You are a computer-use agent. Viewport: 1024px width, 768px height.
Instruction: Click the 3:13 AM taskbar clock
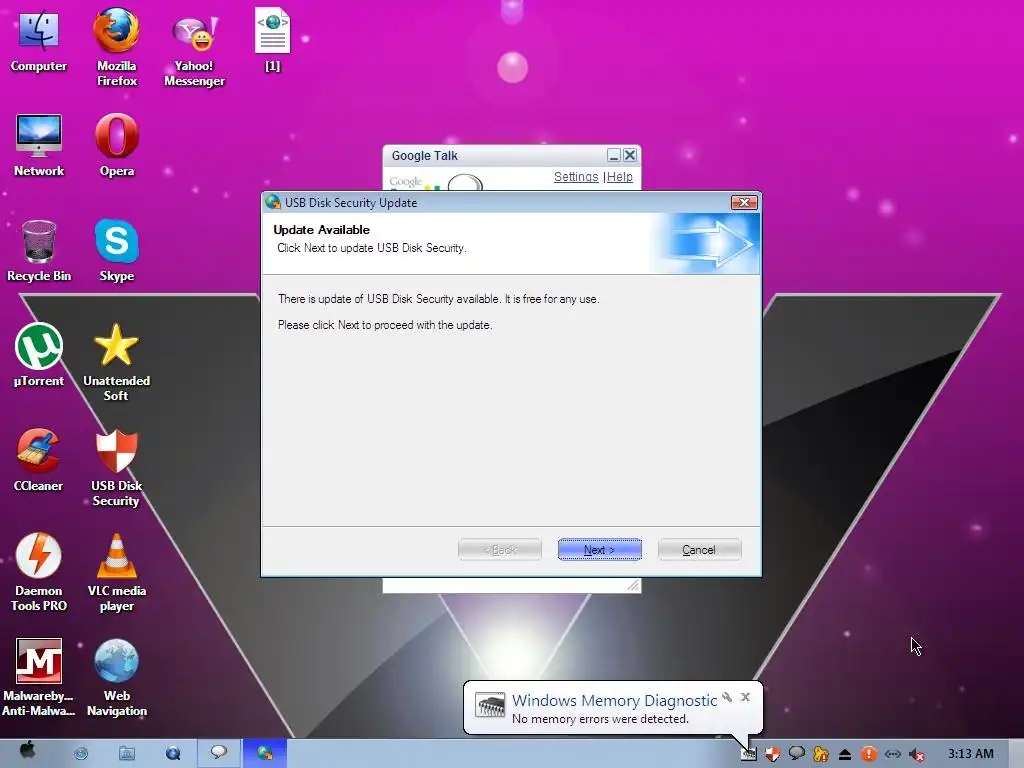(x=970, y=754)
